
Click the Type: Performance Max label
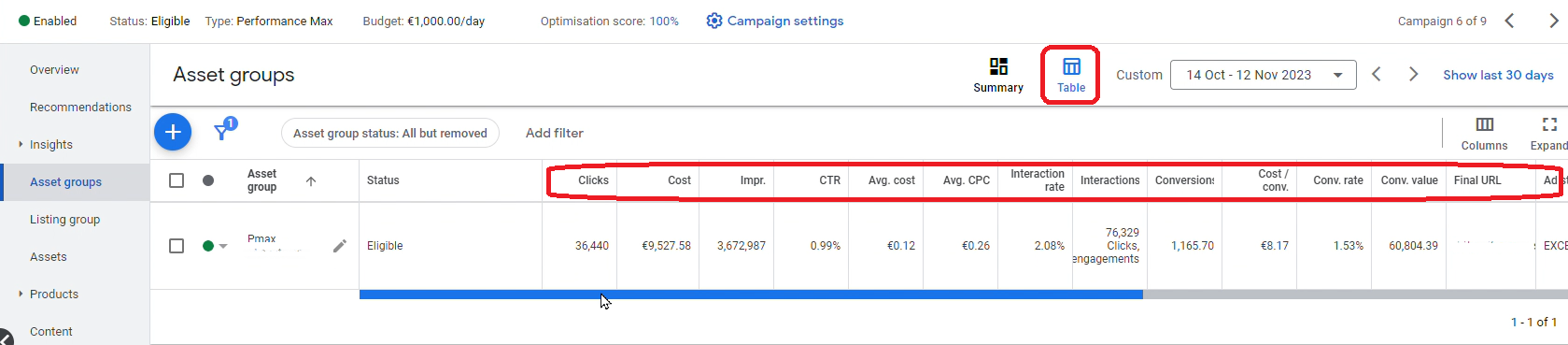[x=269, y=21]
